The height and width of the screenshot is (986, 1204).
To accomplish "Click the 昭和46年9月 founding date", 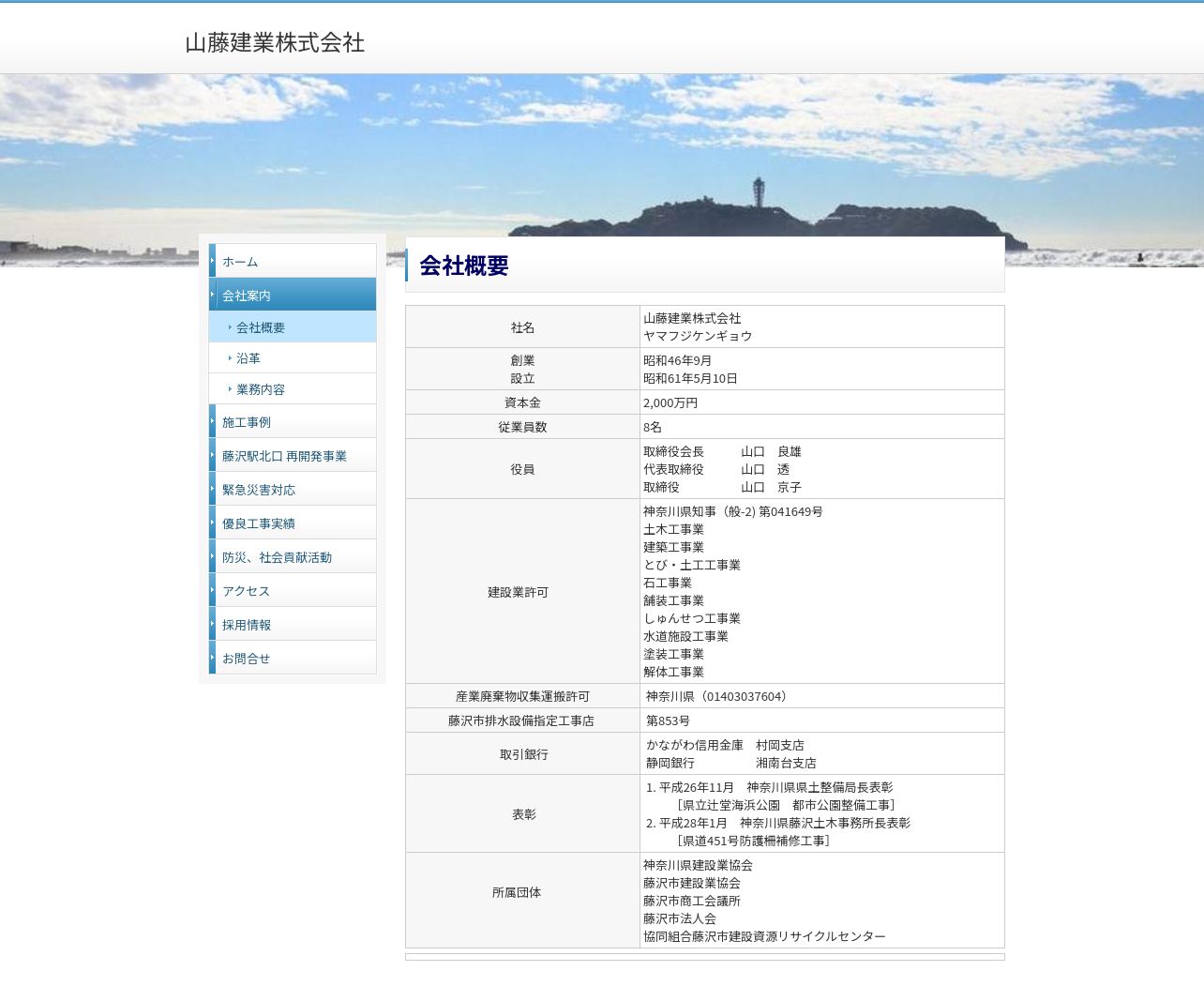I will click(x=677, y=361).
